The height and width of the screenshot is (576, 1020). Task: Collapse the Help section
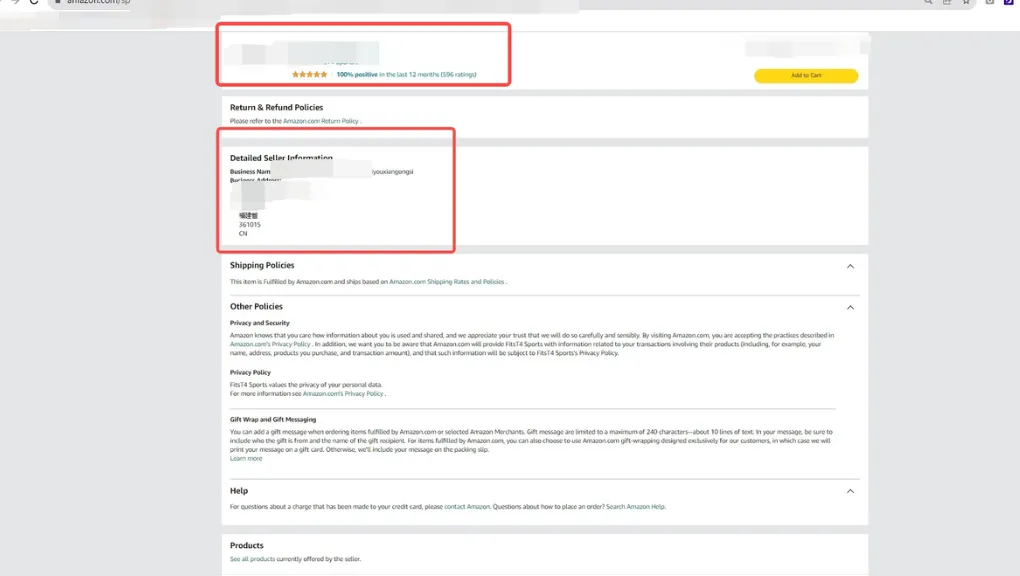coord(850,491)
